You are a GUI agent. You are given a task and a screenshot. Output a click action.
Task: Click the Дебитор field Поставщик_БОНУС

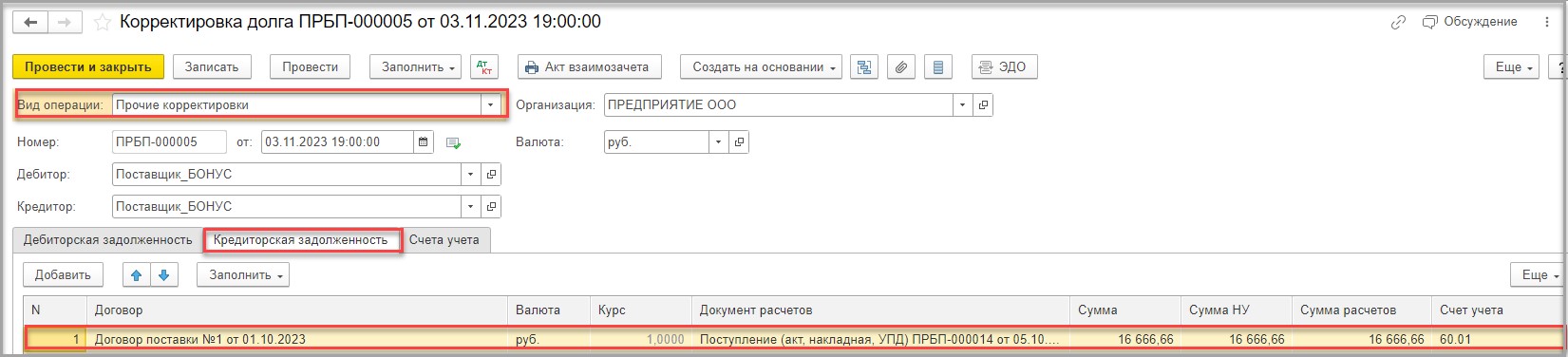coord(287,175)
